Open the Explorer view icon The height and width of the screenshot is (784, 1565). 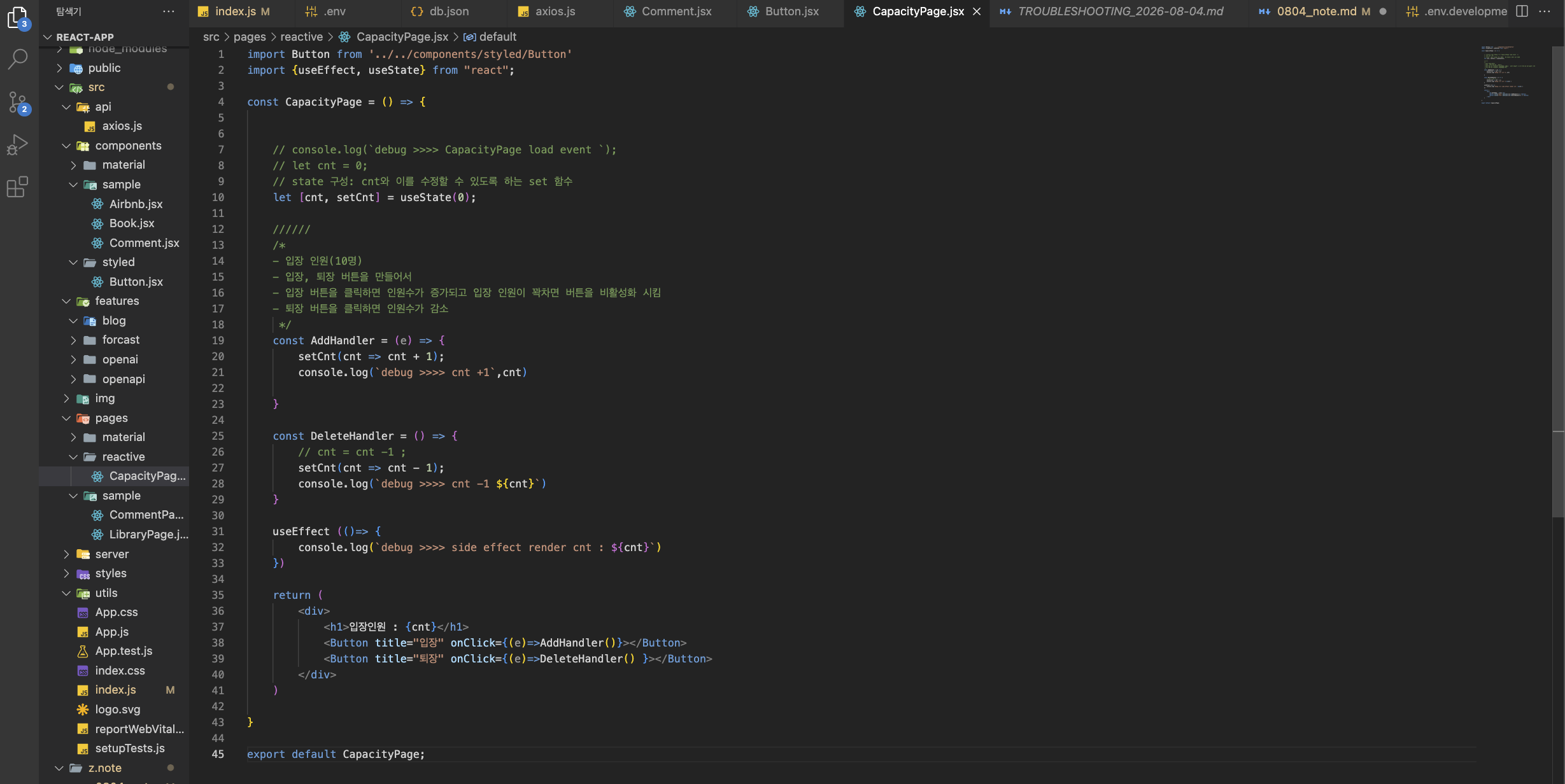pos(18,18)
